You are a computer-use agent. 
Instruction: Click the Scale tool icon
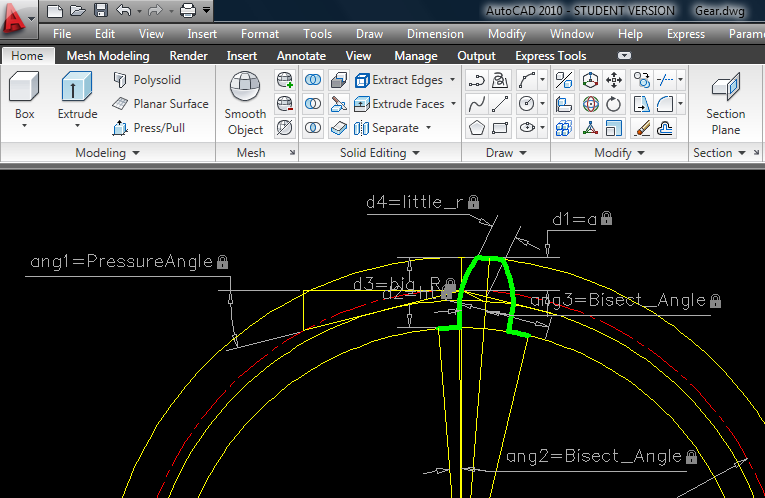614,128
